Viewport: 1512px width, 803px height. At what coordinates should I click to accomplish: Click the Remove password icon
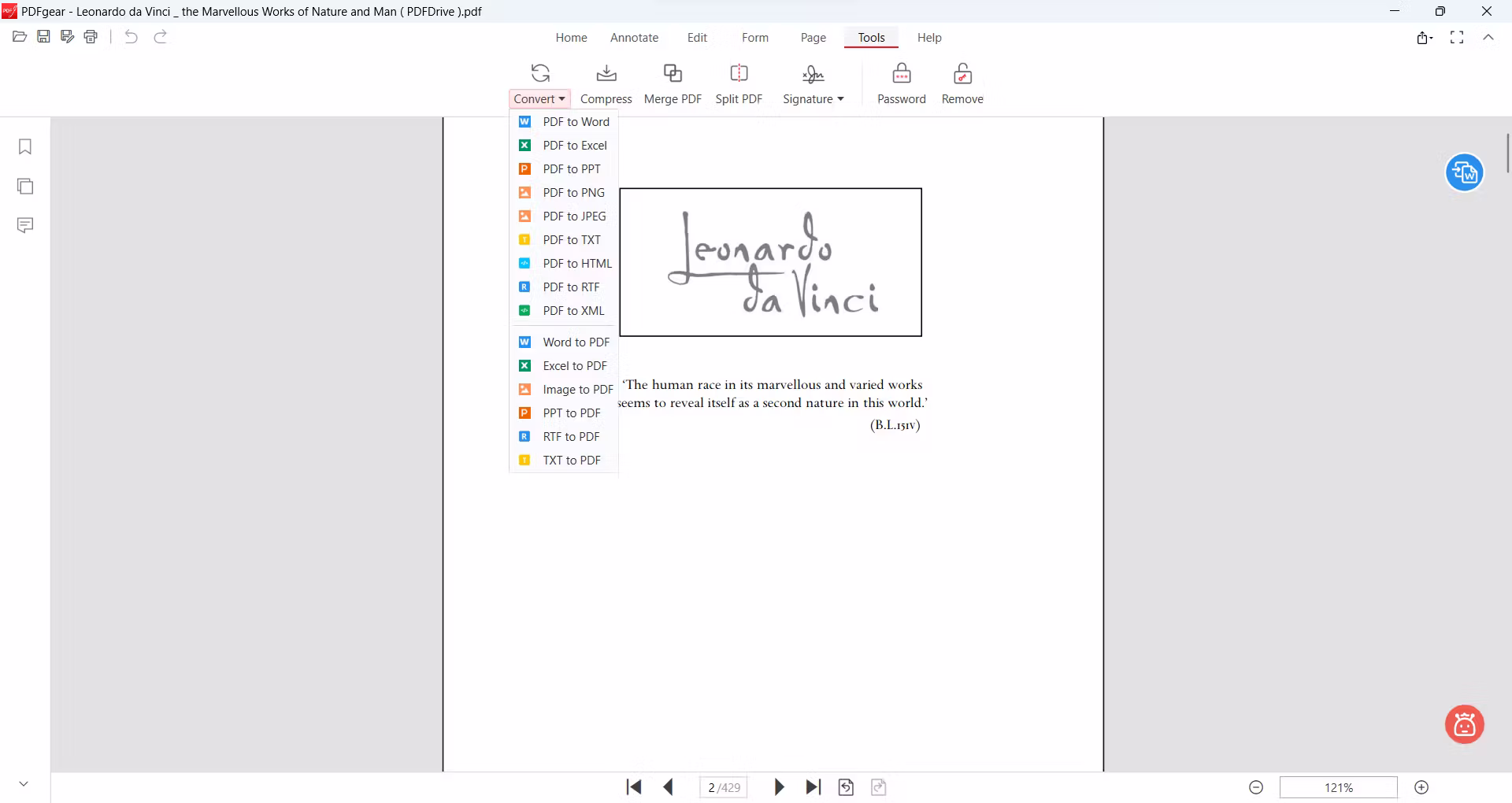coord(962,73)
